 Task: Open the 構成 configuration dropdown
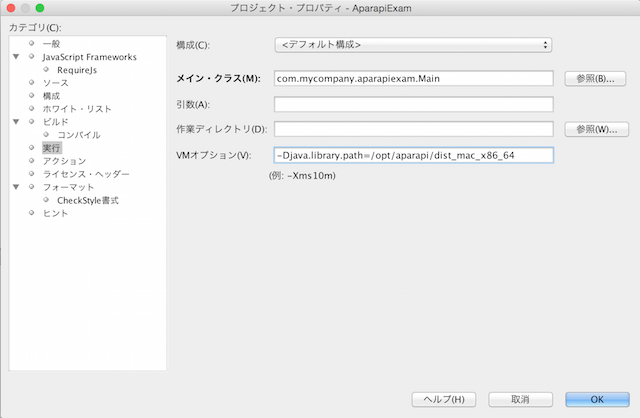pos(413,45)
